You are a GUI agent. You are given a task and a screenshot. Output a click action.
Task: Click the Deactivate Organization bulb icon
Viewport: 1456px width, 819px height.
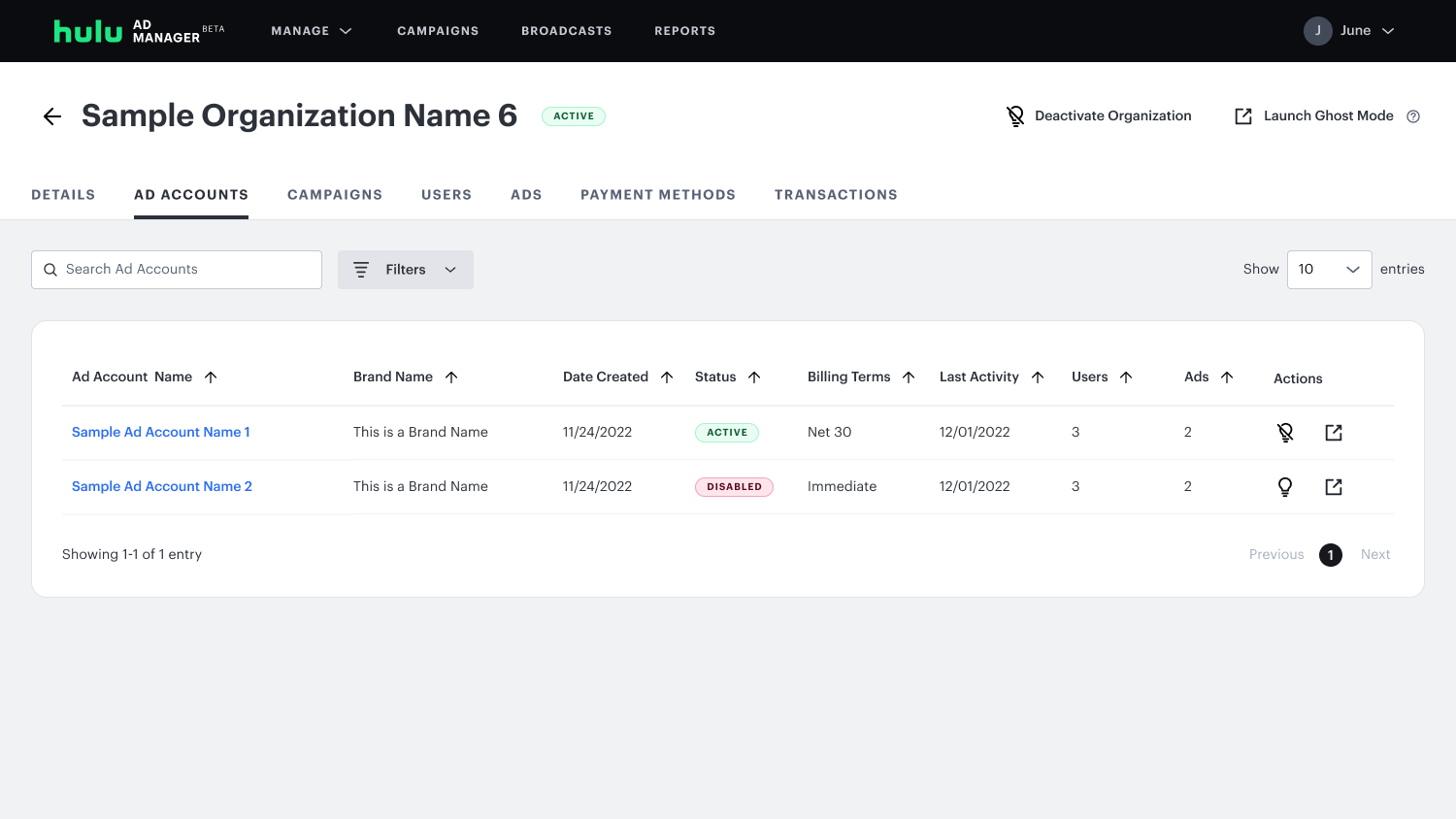(x=1015, y=115)
